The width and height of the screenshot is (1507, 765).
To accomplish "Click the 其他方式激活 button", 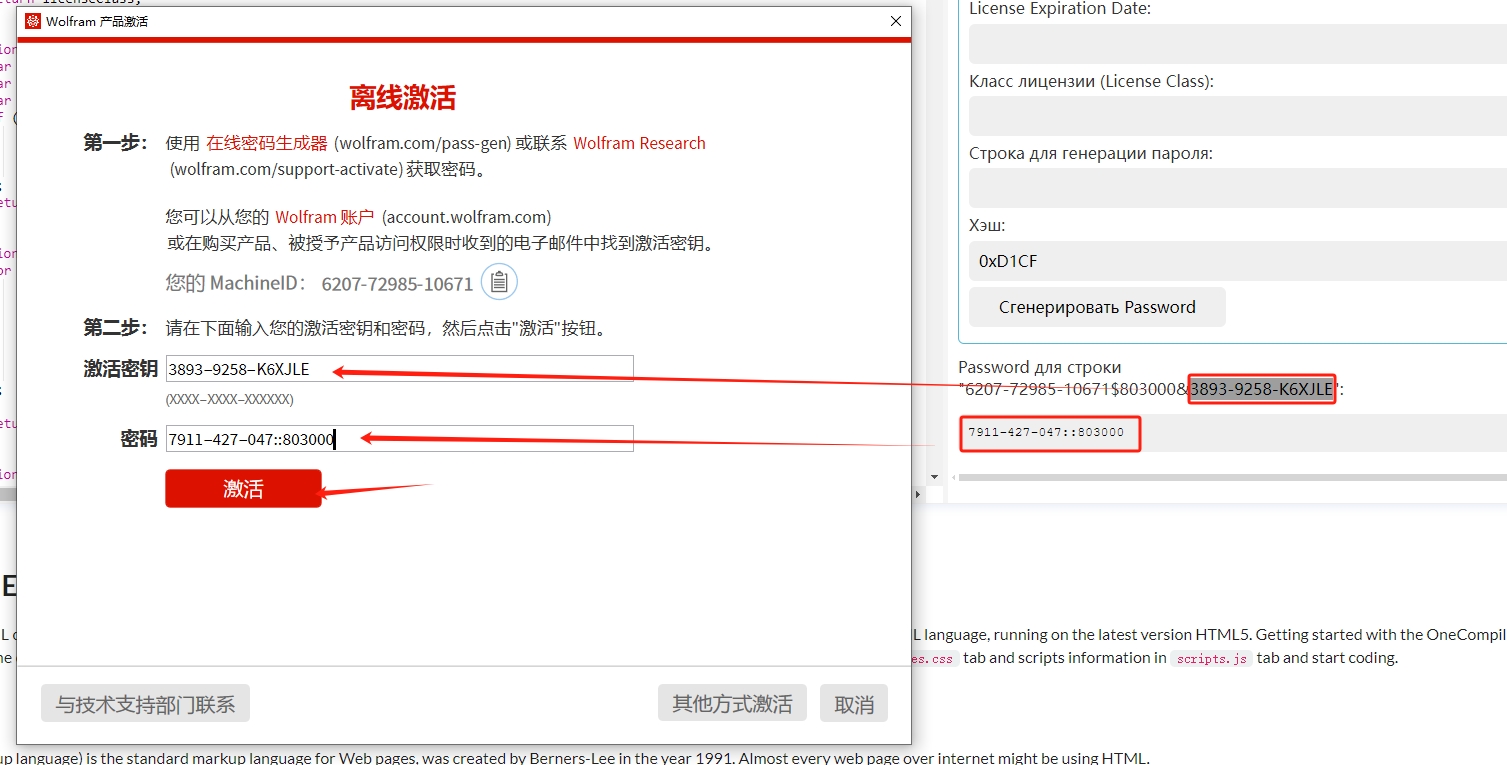I will coord(732,703).
